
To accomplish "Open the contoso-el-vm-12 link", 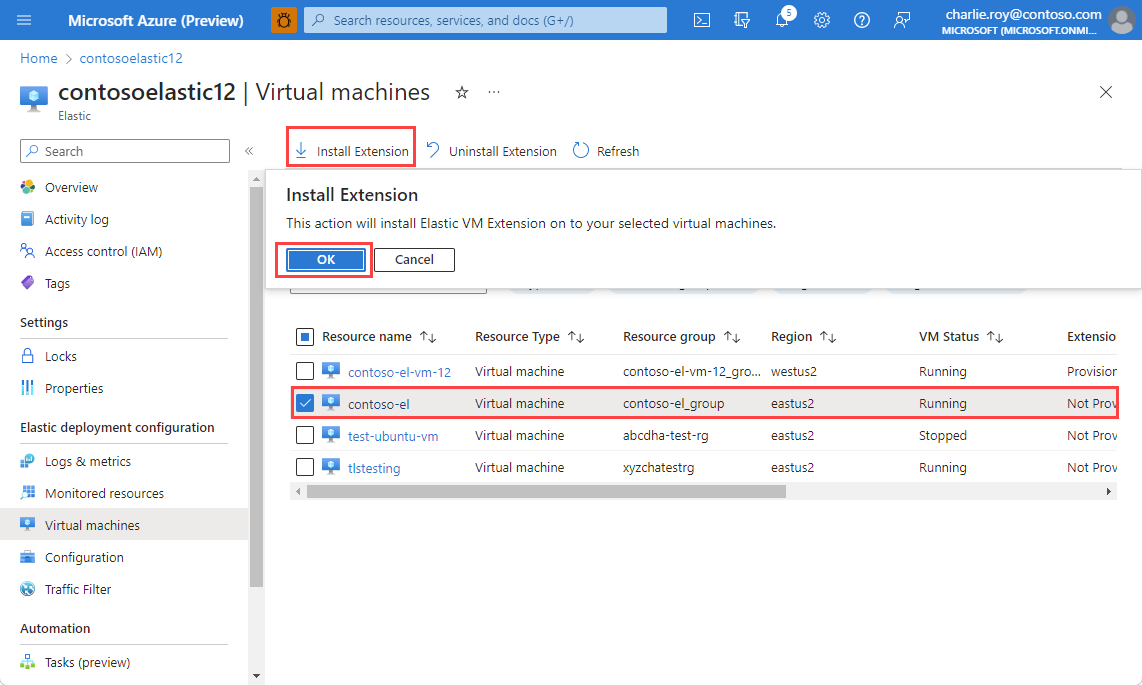I will pyautogui.click(x=399, y=372).
